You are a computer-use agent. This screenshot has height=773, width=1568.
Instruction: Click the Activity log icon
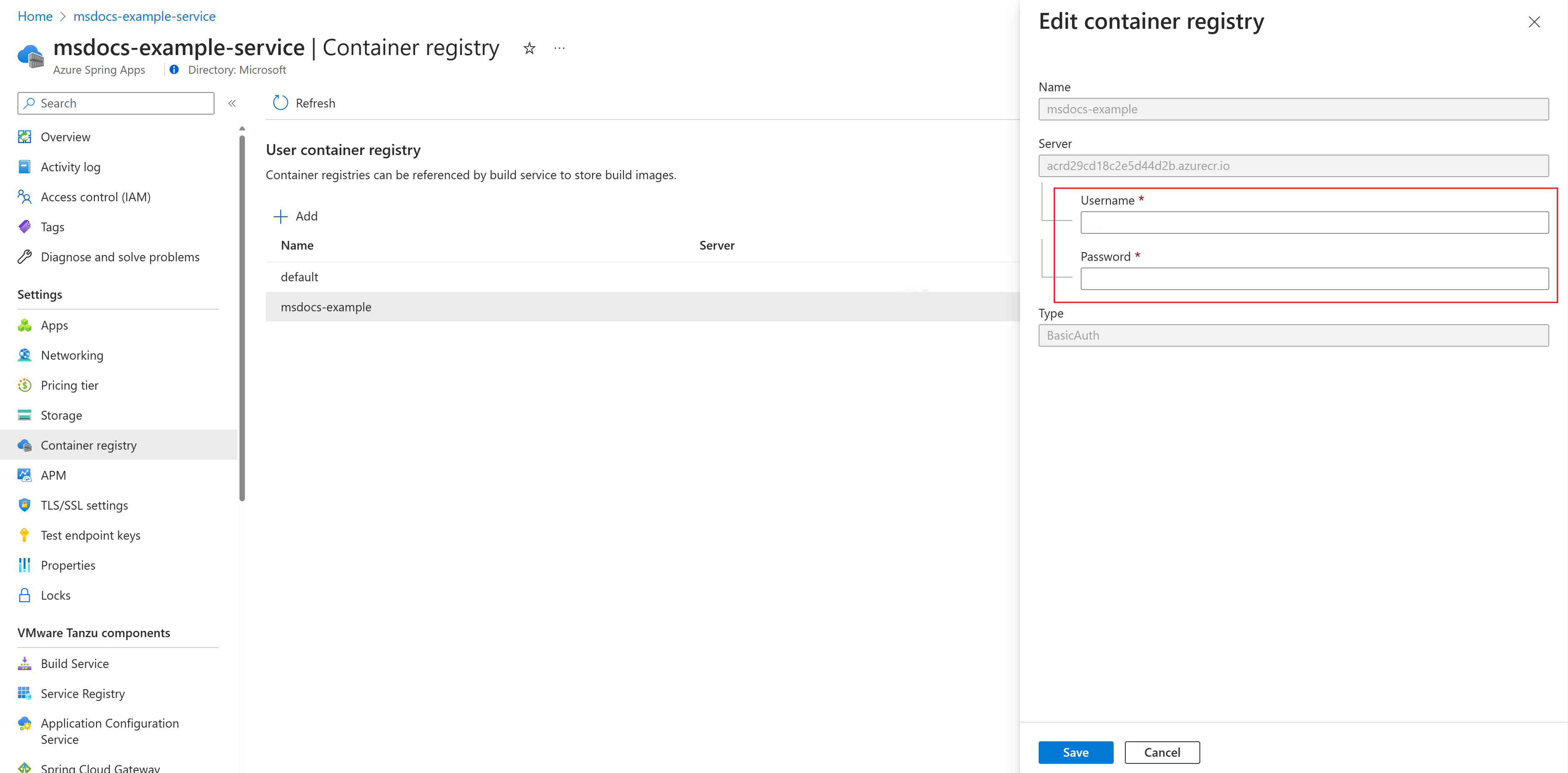coord(24,167)
